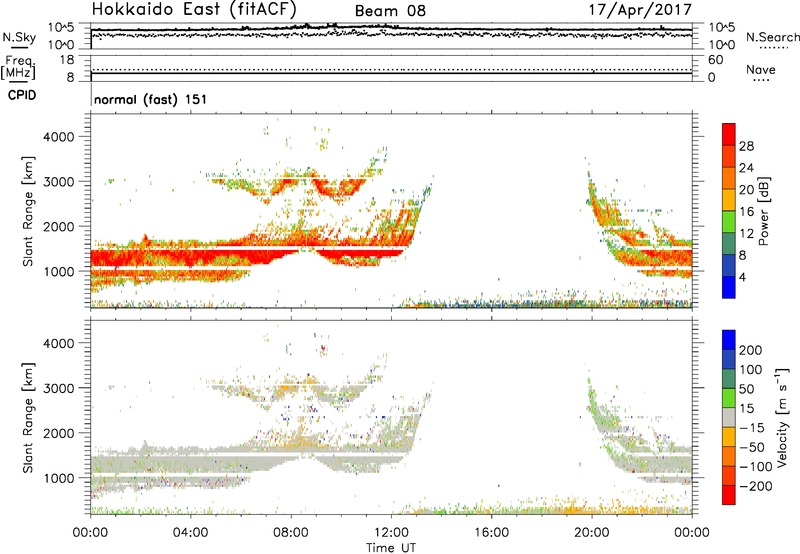Click the '-100' label on the Velocity colorbar
Image resolution: width=800 pixels, height=554 pixels.
click(x=755, y=467)
